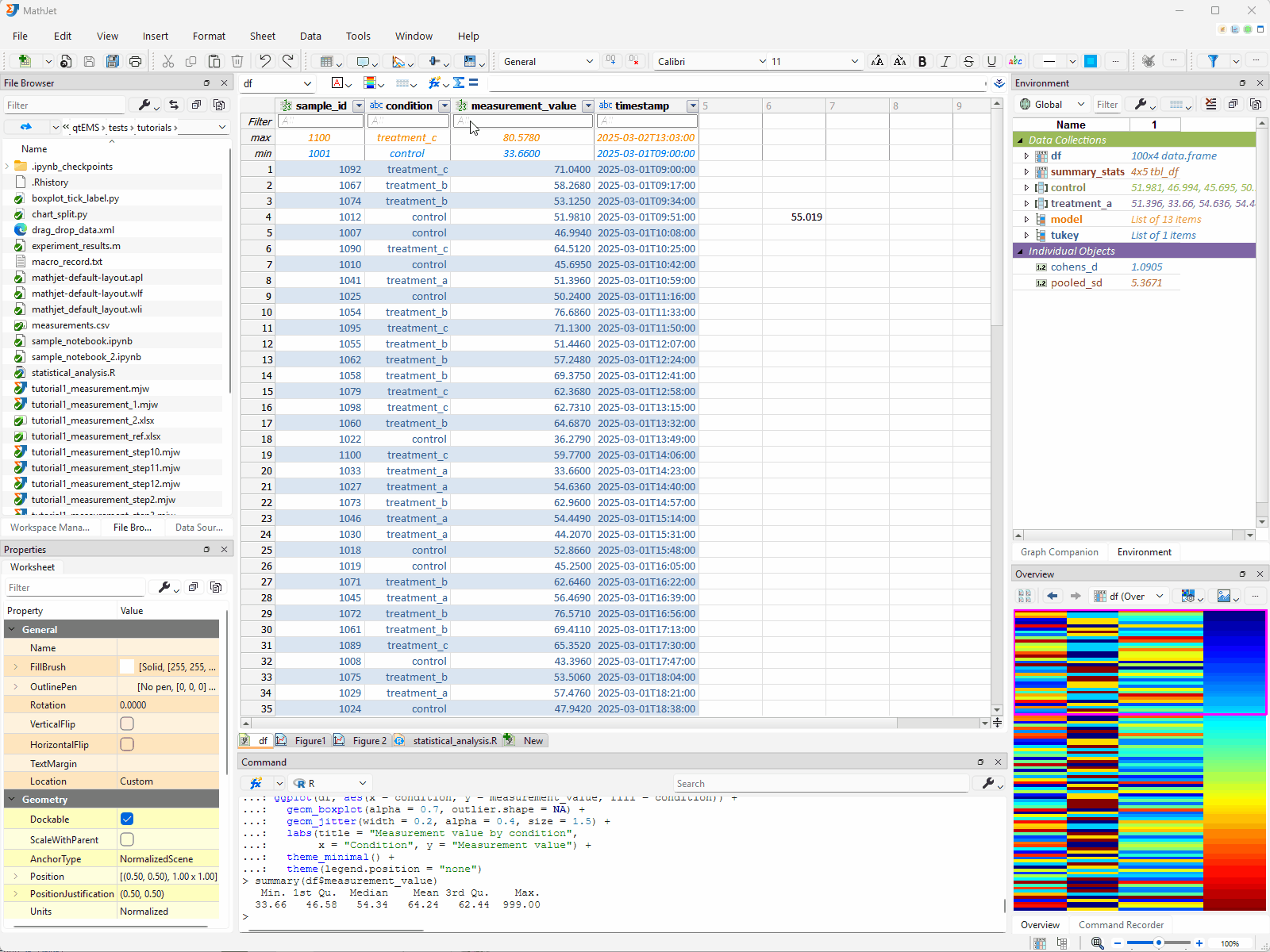Viewport: 1270px width, 952px height.
Task: Click the wrench icon in Properties filter
Action: [164, 587]
